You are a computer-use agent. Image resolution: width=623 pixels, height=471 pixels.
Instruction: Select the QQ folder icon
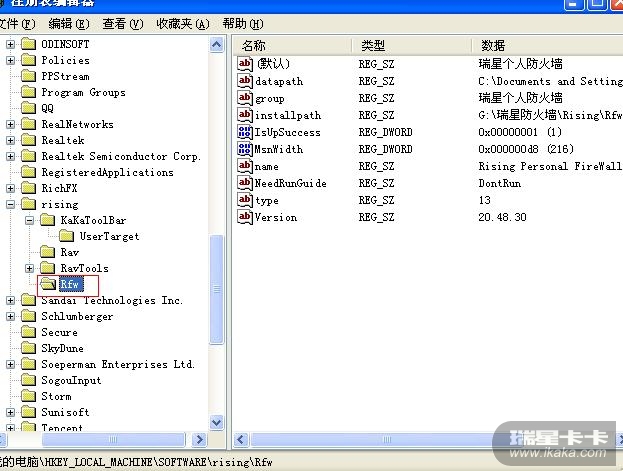pos(28,108)
